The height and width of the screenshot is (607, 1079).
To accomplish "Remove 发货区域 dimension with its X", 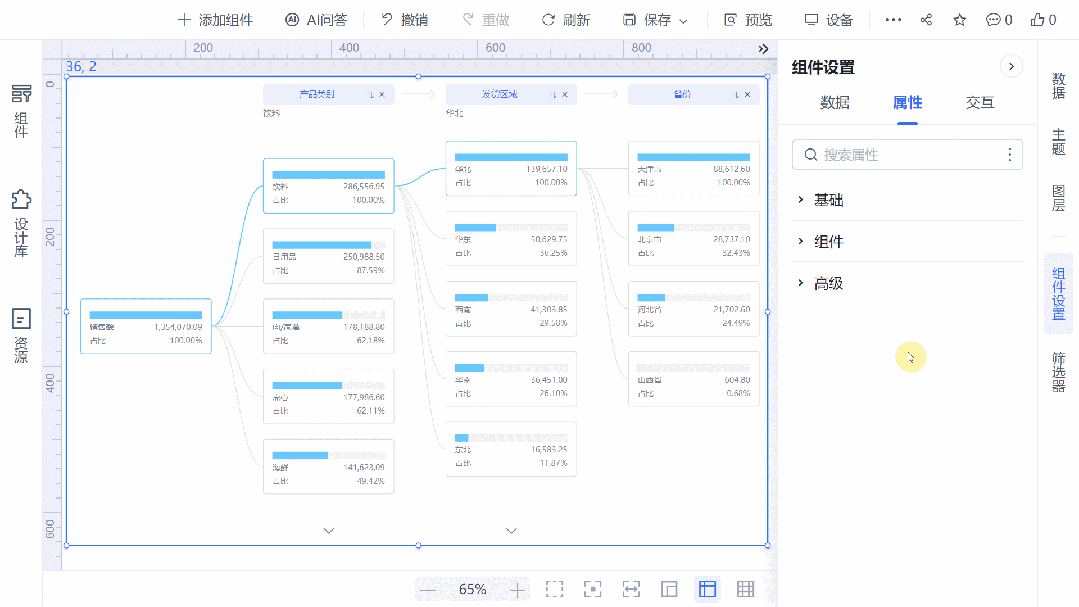I will 565,94.
